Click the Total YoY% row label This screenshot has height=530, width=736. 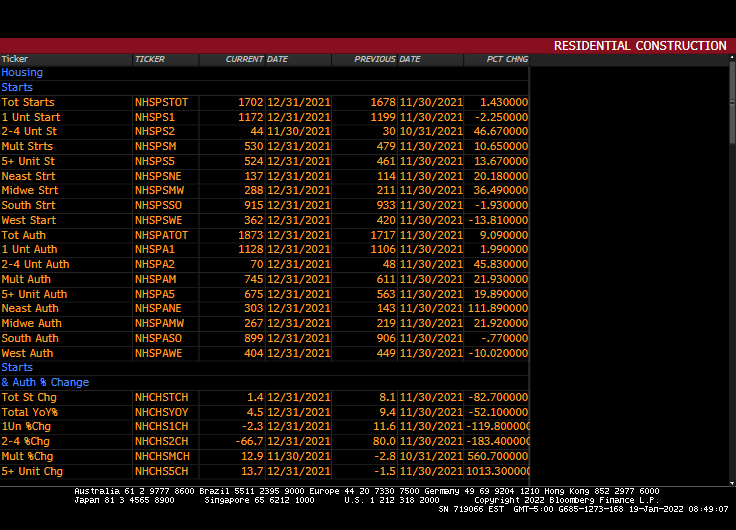30,412
